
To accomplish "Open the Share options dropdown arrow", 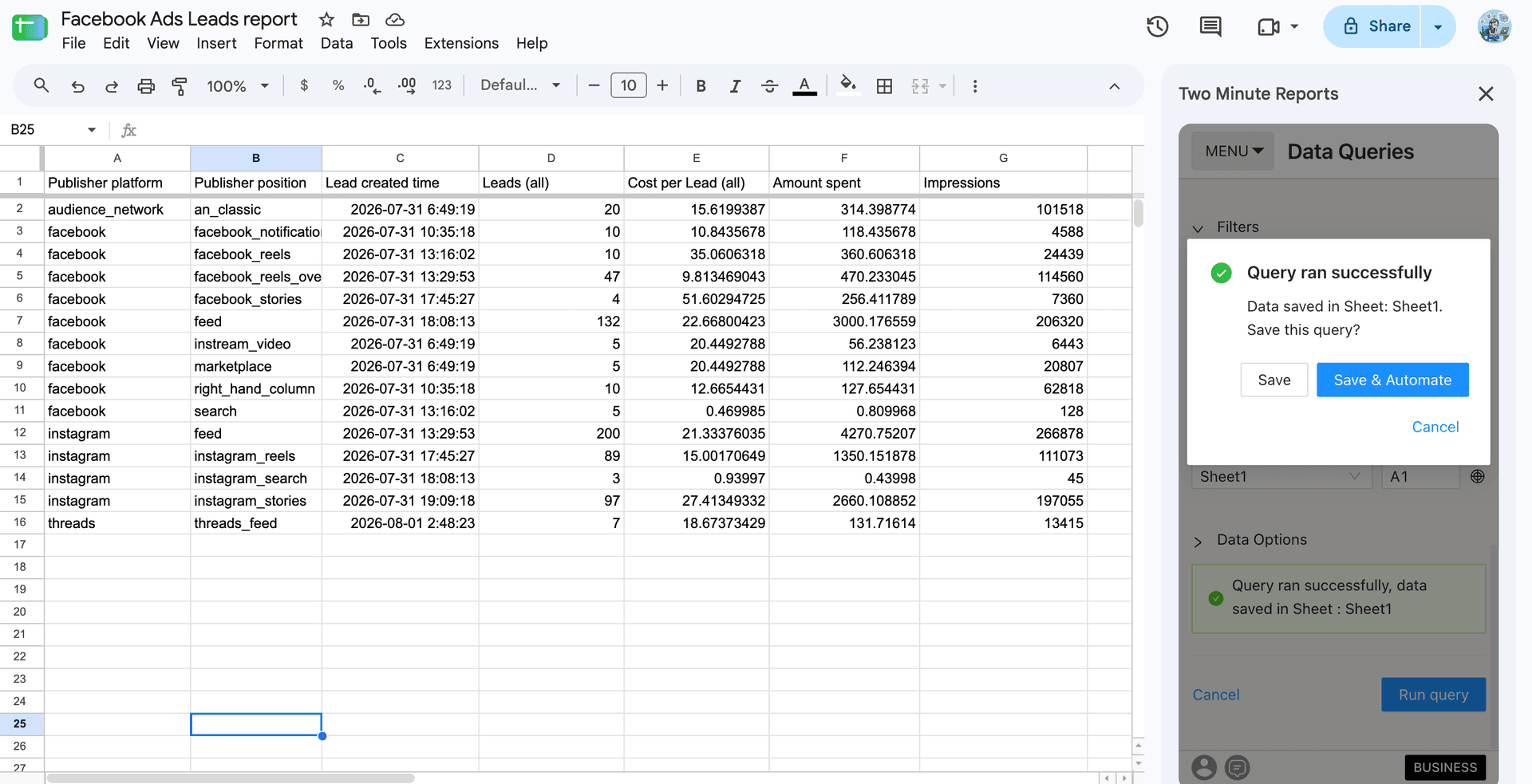I will click(1438, 26).
